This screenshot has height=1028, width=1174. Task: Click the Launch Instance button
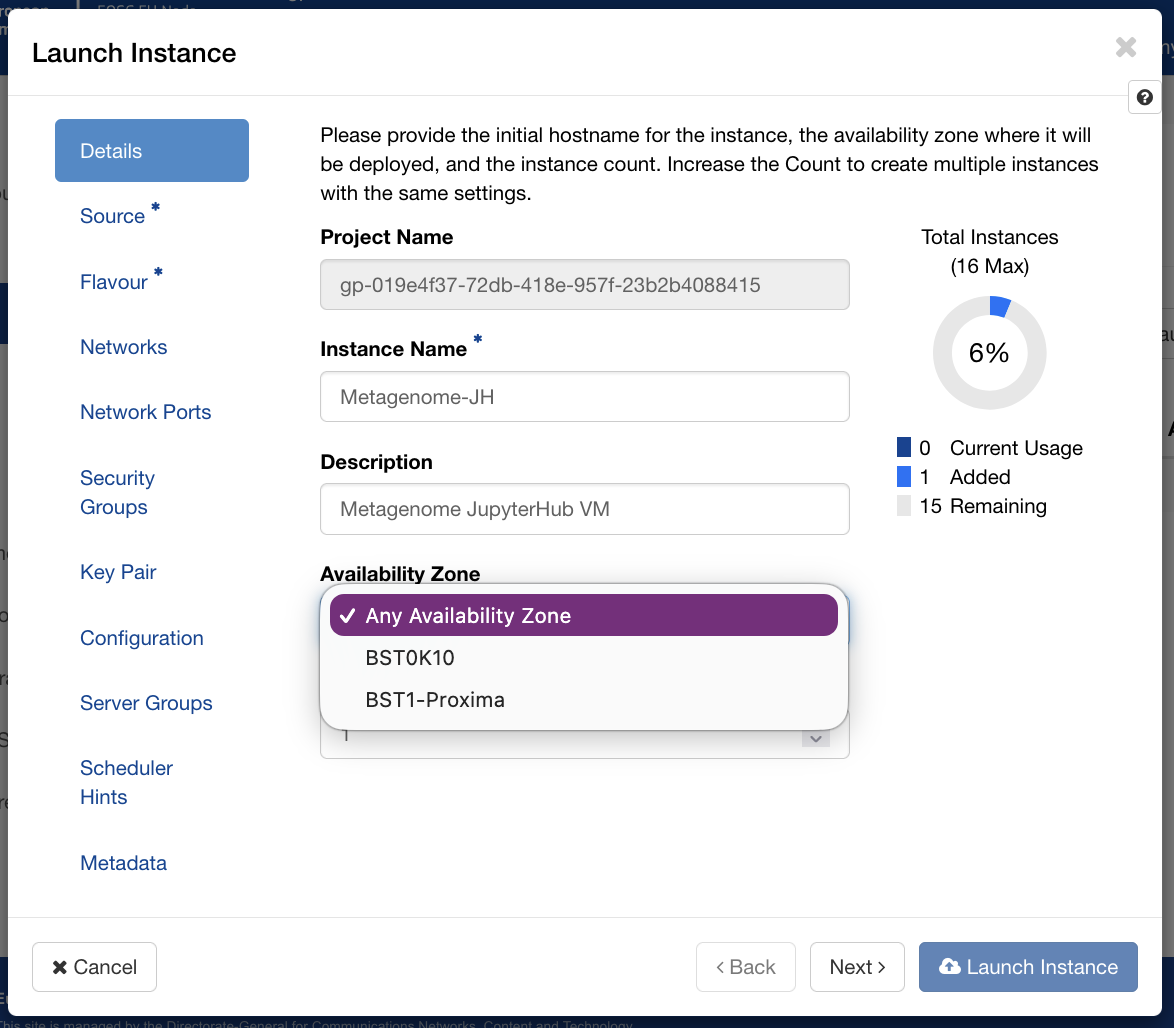pos(1028,967)
